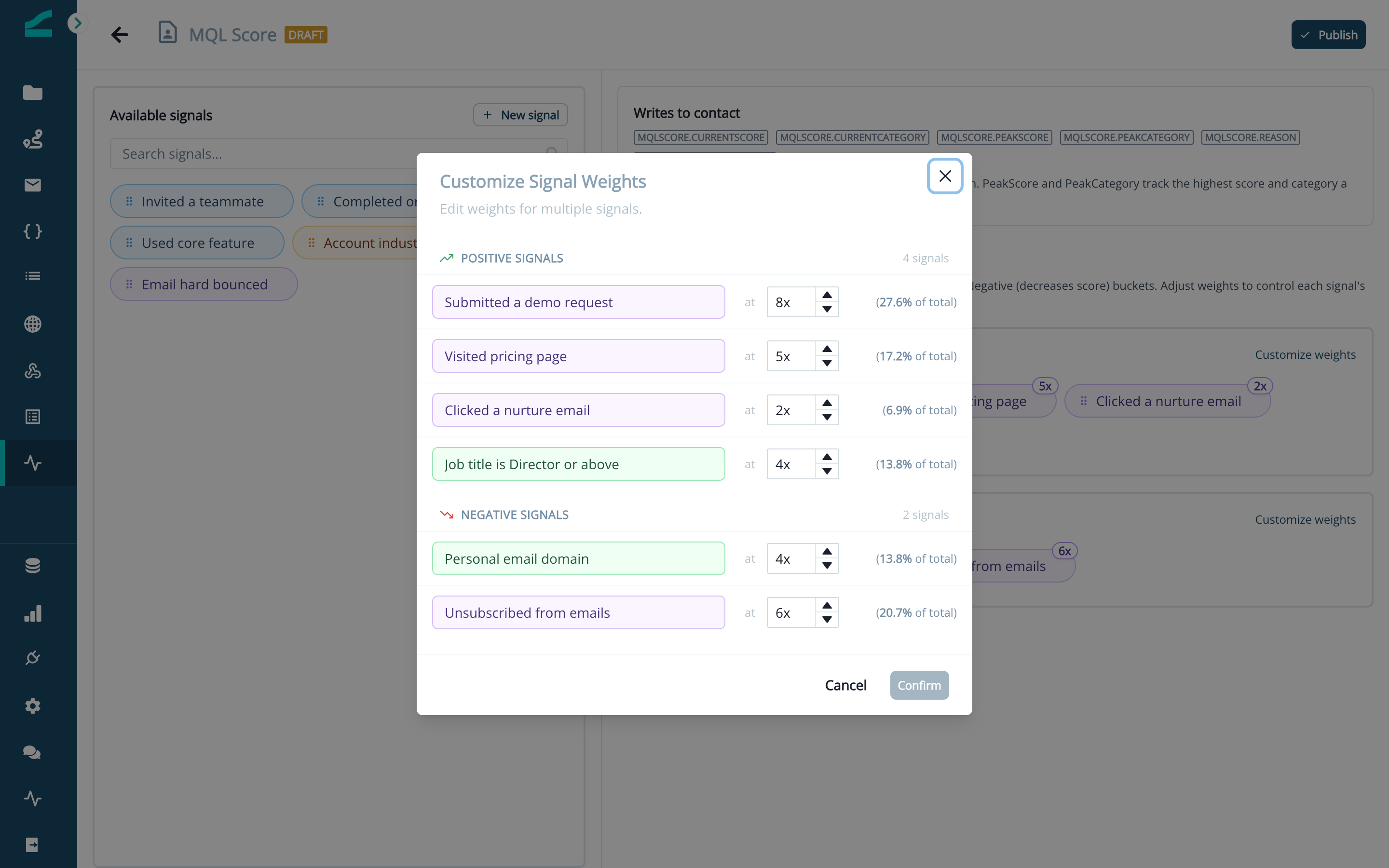The image size is (1389, 868).
Task: Open the plug integrations icon
Action: (33, 658)
